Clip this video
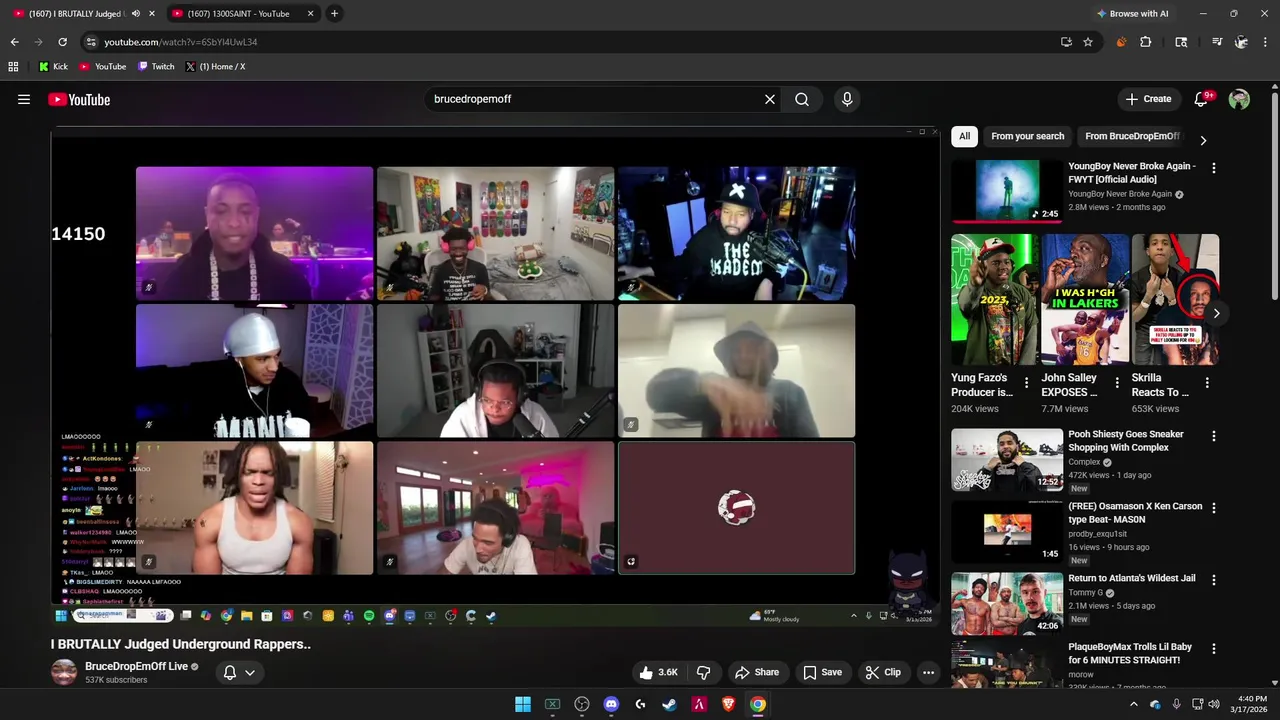Image resolution: width=1280 pixels, height=720 pixels. [x=883, y=673]
